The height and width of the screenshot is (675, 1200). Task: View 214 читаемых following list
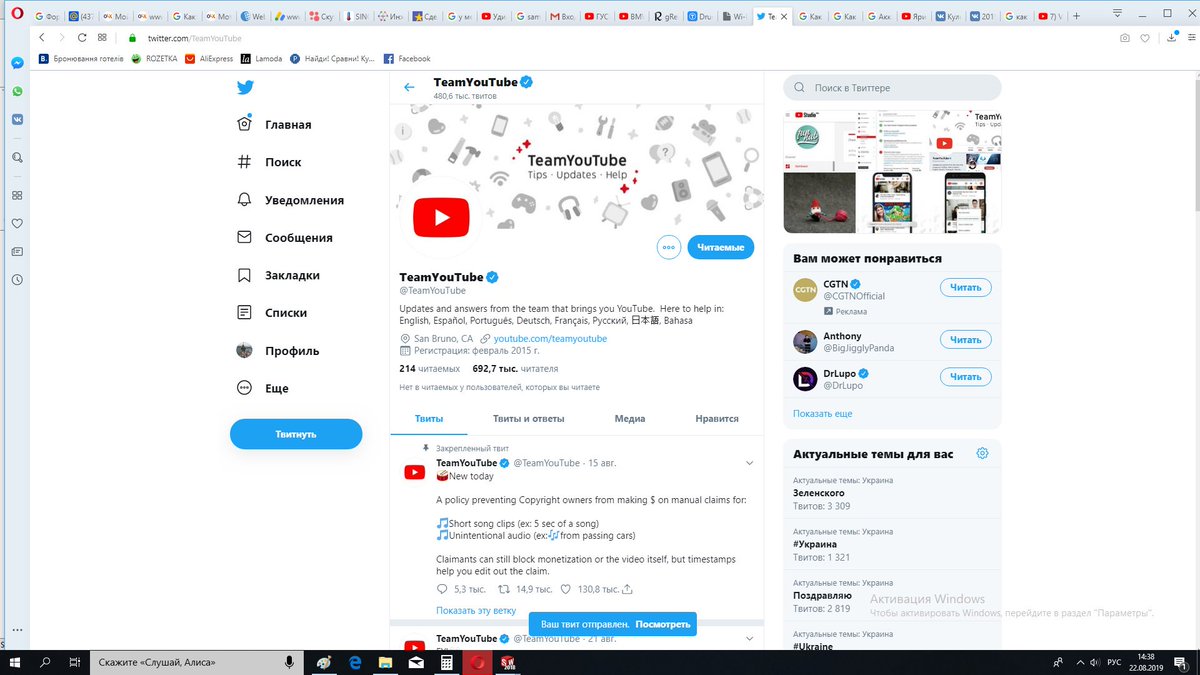tap(428, 369)
